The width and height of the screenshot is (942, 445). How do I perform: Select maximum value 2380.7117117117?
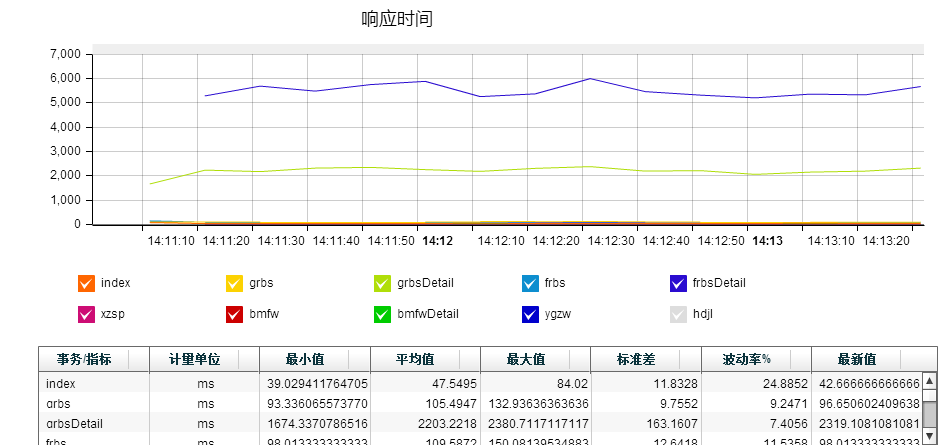538,424
